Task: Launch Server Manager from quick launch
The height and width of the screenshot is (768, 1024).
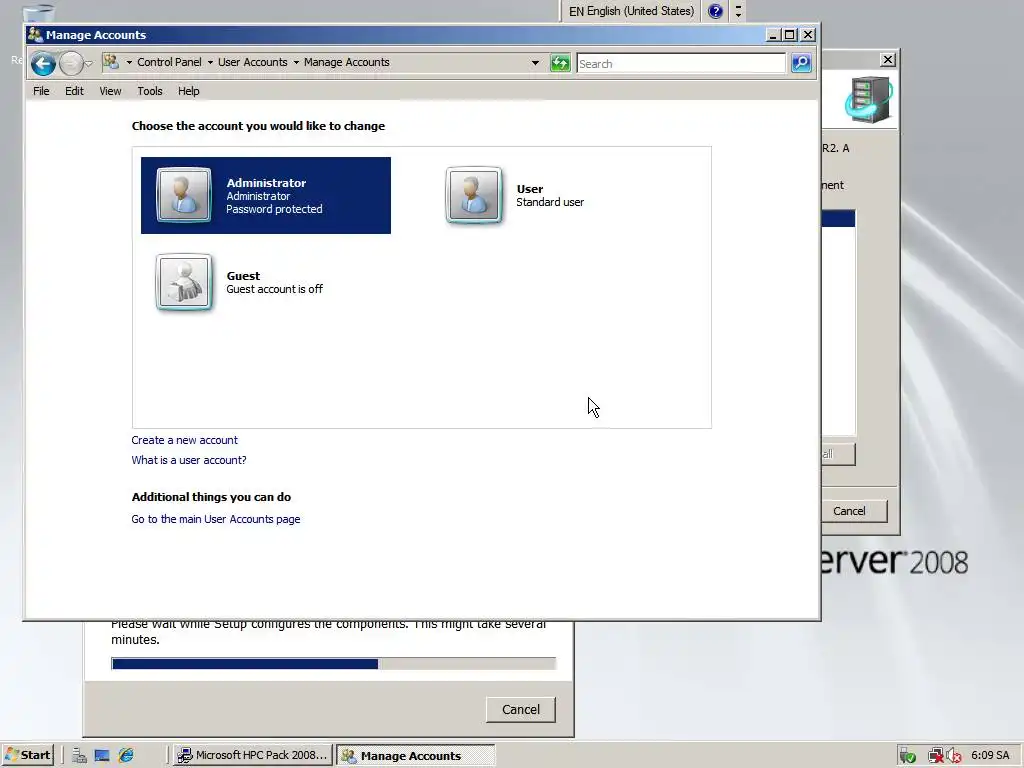Action: [80, 756]
